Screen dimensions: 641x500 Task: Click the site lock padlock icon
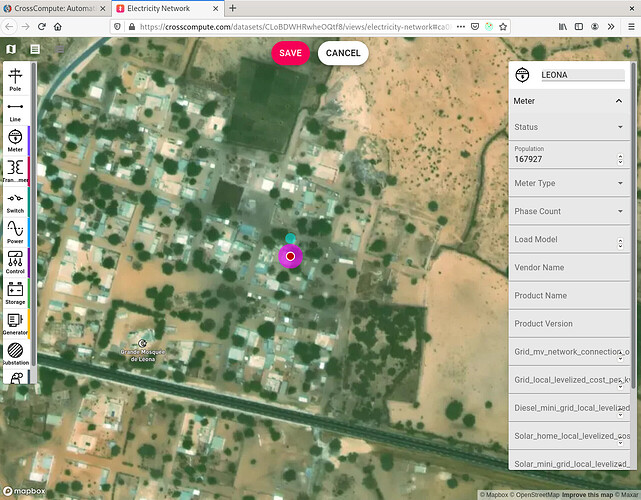point(132,27)
